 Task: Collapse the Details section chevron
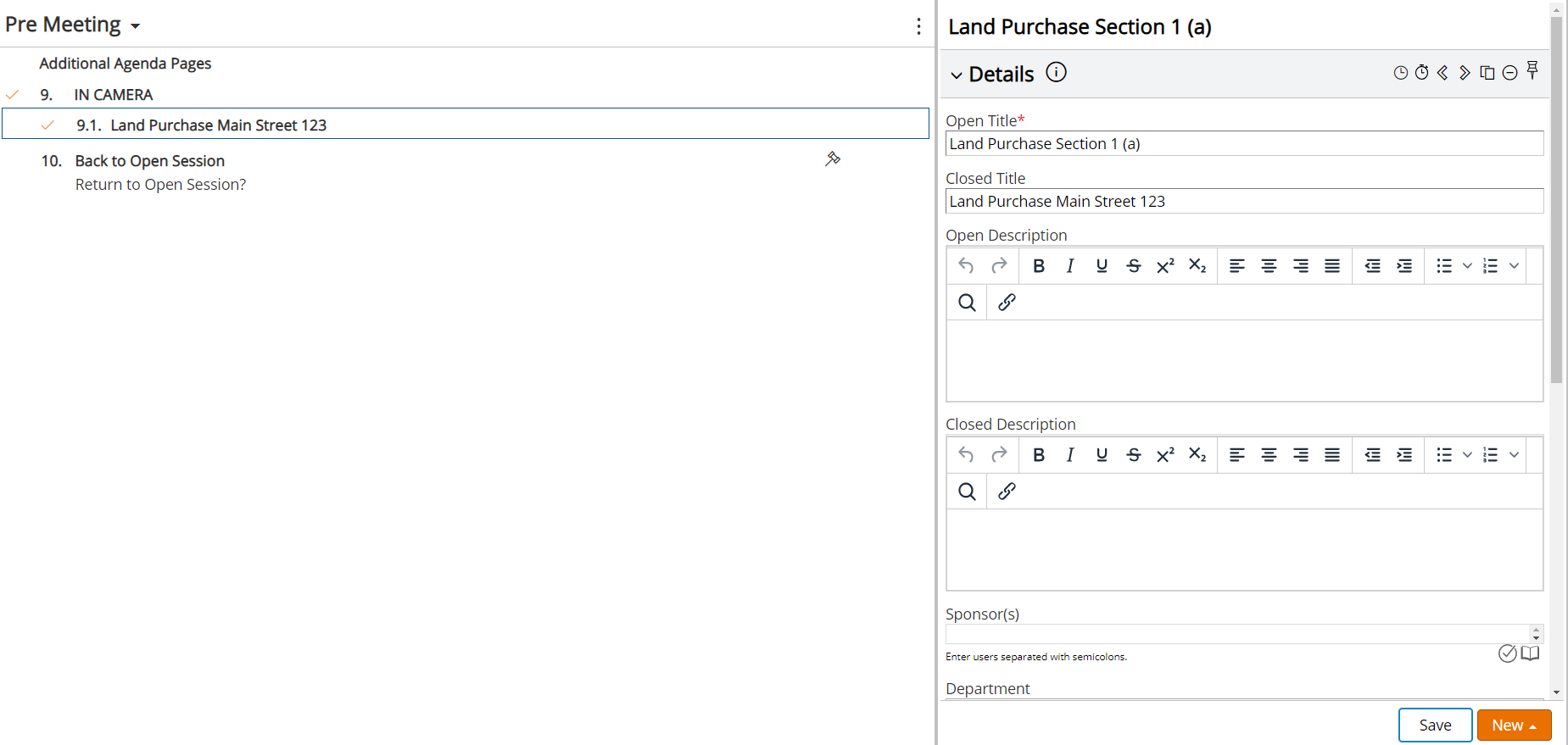(x=957, y=75)
